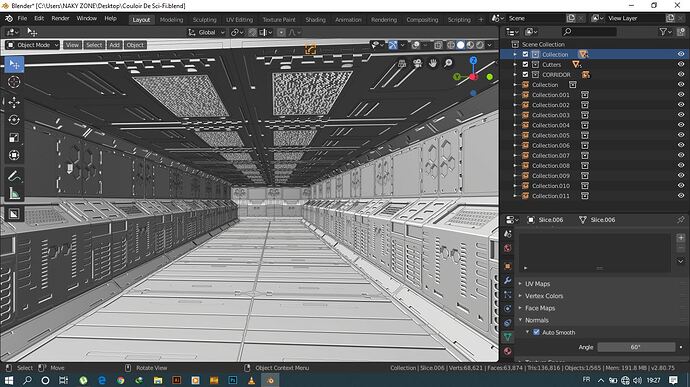Switch to Modeling workspace tab

pyautogui.click(x=171, y=20)
